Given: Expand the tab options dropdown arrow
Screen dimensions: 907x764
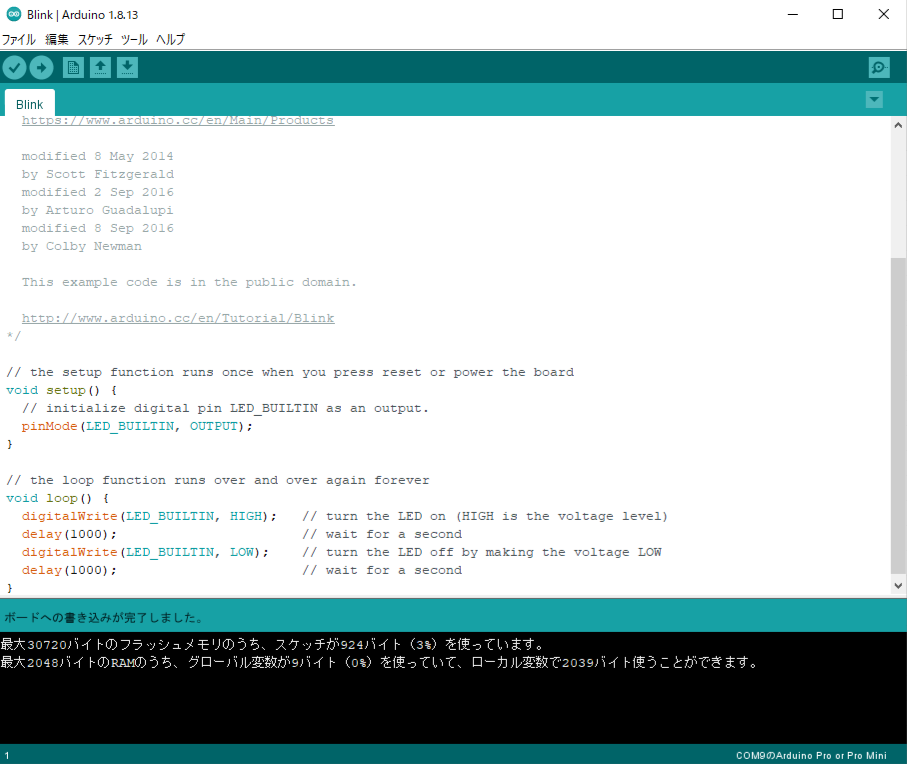Looking at the screenshot, I should click(874, 99).
